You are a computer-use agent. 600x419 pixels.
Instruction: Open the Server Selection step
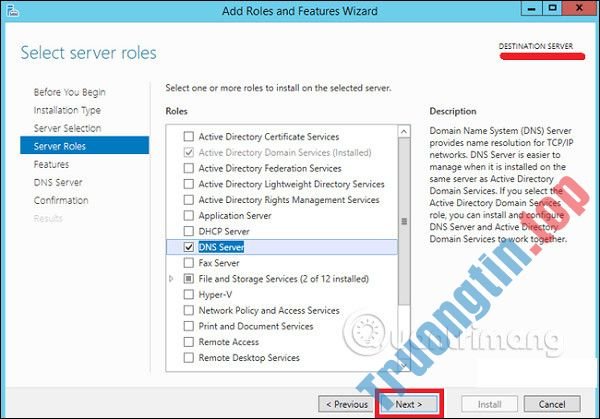(67, 128)
